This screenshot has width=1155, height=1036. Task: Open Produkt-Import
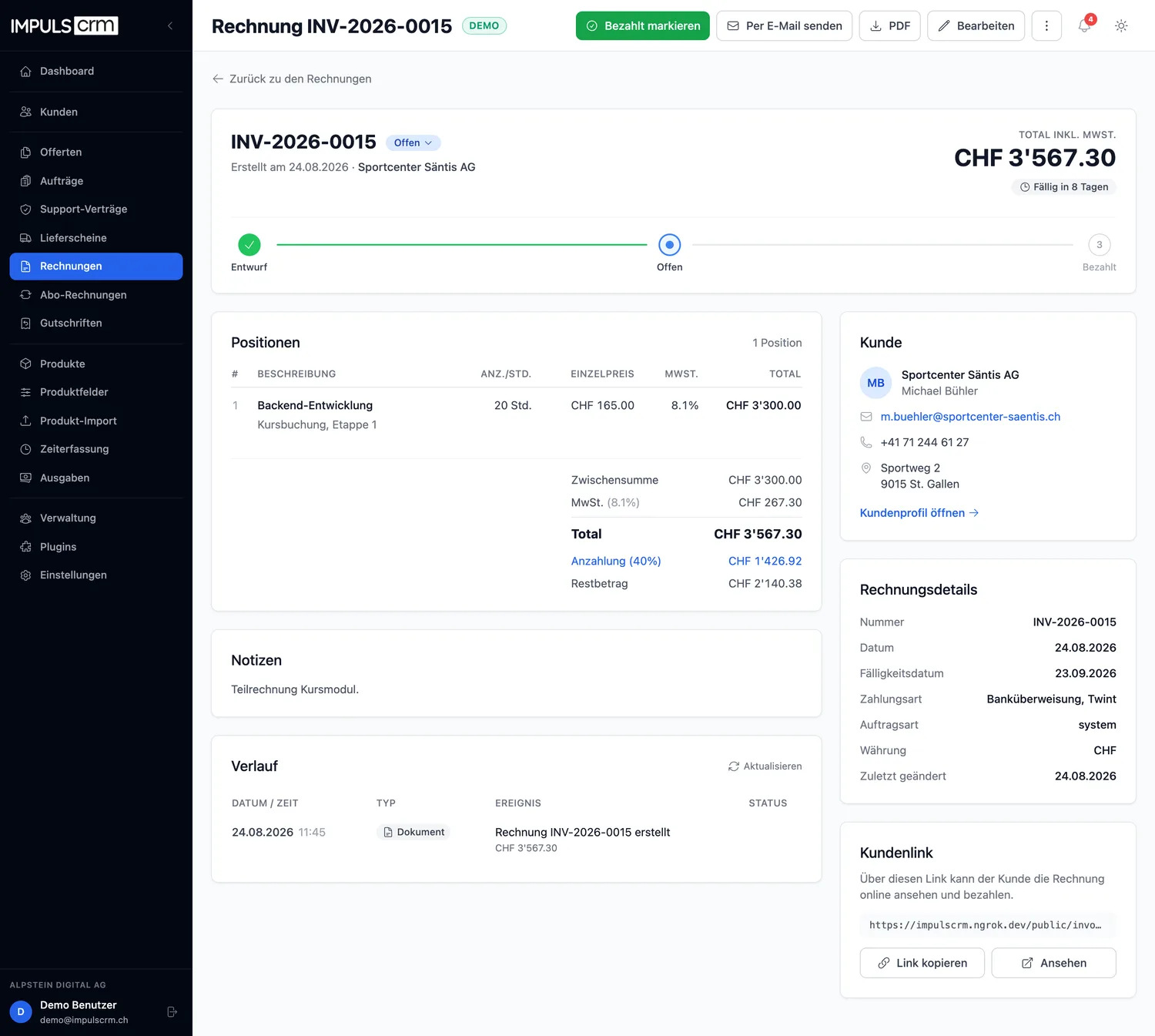[96, 421]
